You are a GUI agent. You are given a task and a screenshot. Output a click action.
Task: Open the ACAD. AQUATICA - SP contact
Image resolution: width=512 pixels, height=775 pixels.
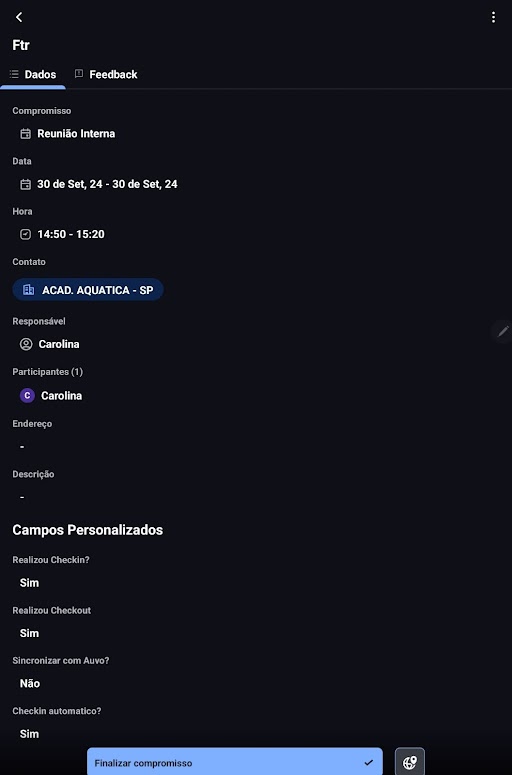[88, 290]
